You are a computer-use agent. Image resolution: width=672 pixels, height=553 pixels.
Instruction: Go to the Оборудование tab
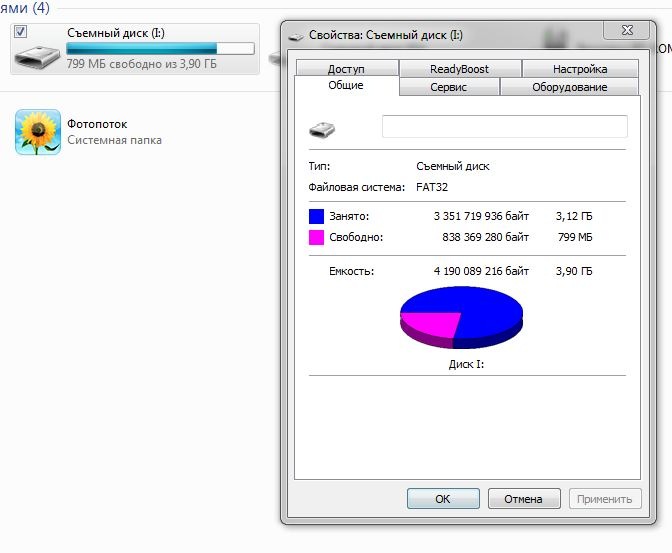click(x=570, y=87)
